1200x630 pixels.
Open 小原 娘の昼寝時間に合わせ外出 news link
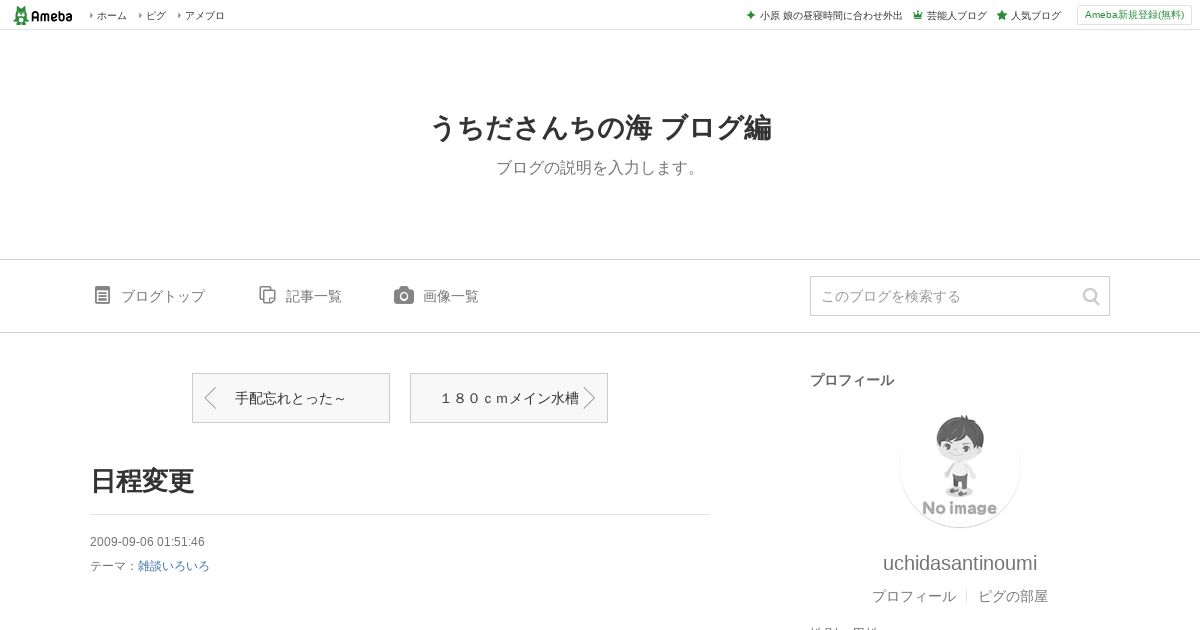tap(831, 15)
